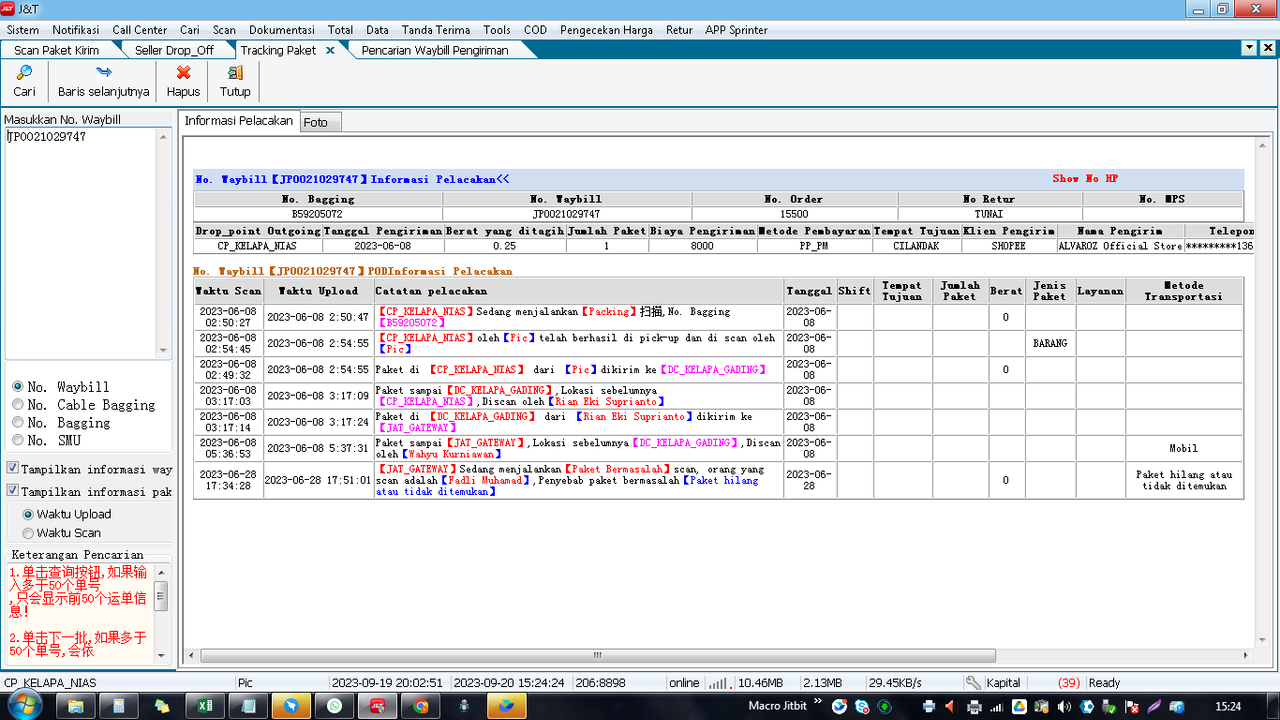Image resolution: width=1280 pixels, height=720 pixels.
Task: Click Google Drive tray icon
Action: click(x=1020, y=707)
